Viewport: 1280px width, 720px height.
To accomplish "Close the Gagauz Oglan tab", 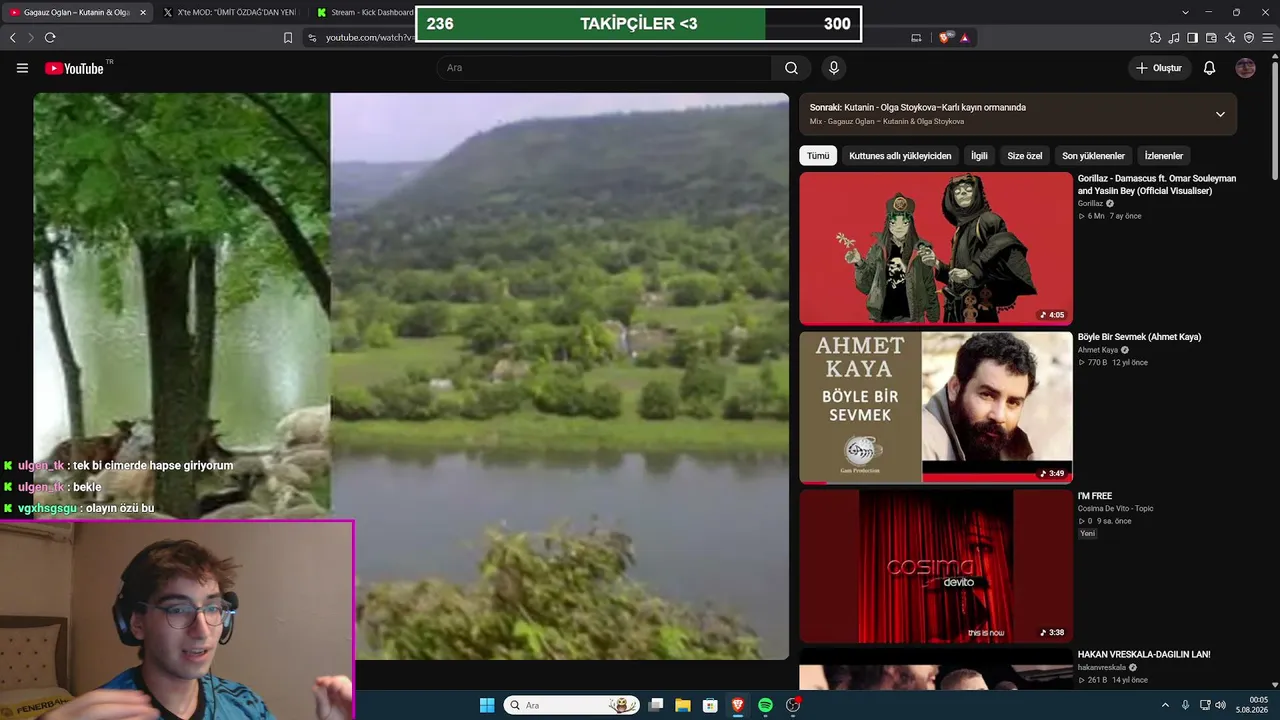I will (x=143, y=12).
